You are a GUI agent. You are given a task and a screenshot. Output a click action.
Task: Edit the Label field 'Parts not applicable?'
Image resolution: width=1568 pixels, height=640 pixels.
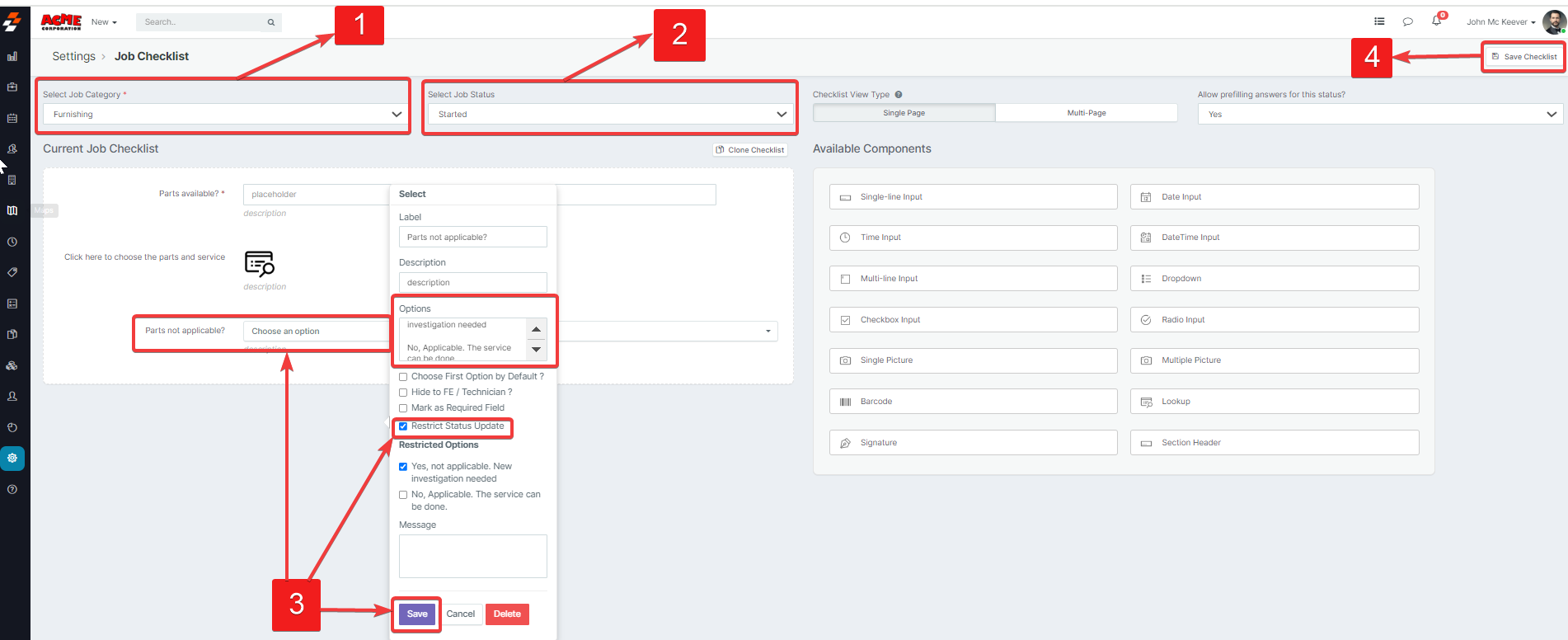pyautogui.click(x=473, y=238)
